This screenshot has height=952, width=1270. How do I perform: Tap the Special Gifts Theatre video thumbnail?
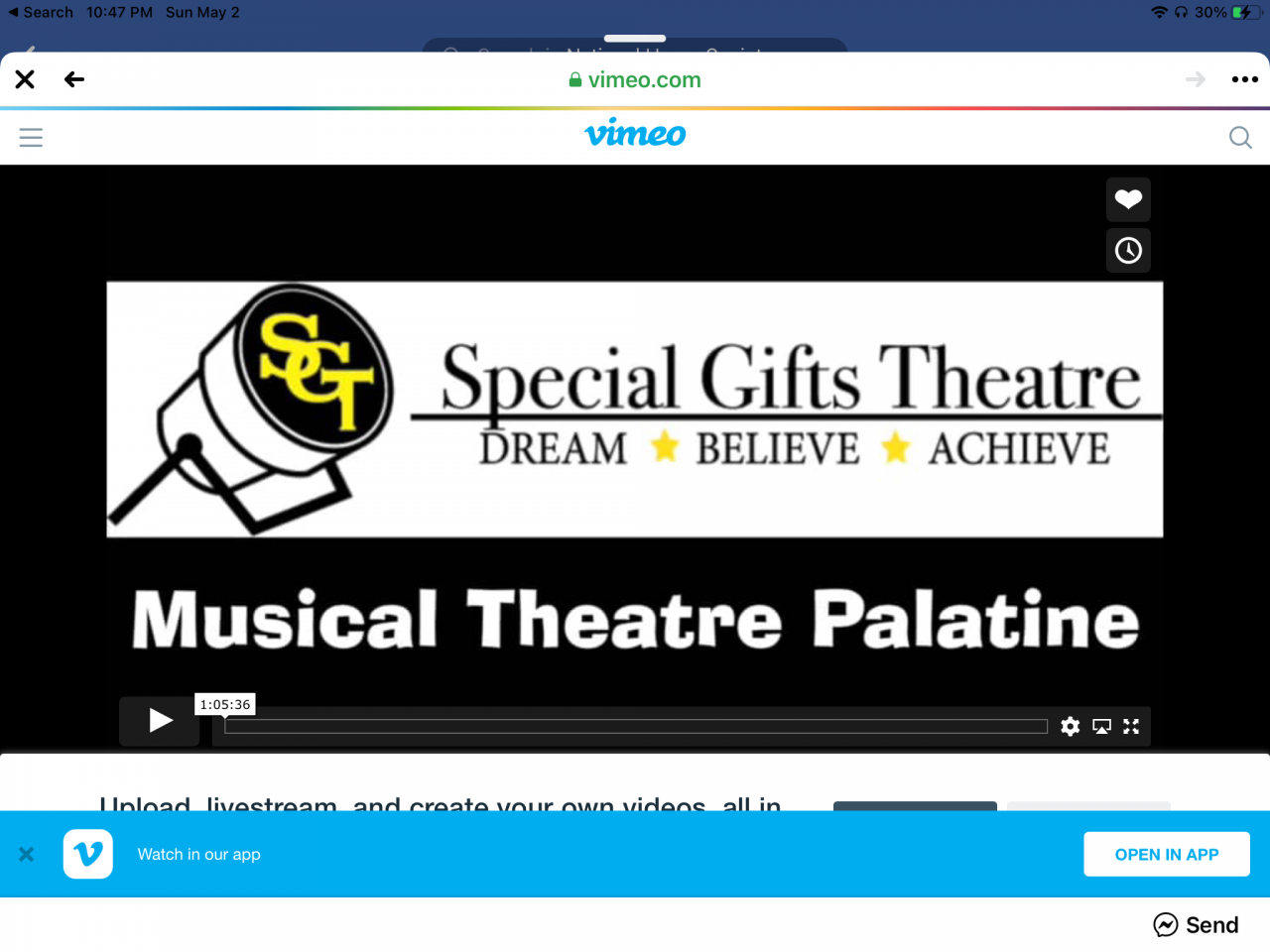[635, 410]
